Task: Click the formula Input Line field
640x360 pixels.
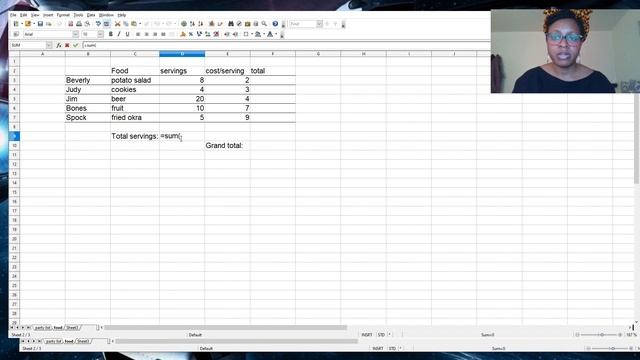Action: (x=286, y=45)
